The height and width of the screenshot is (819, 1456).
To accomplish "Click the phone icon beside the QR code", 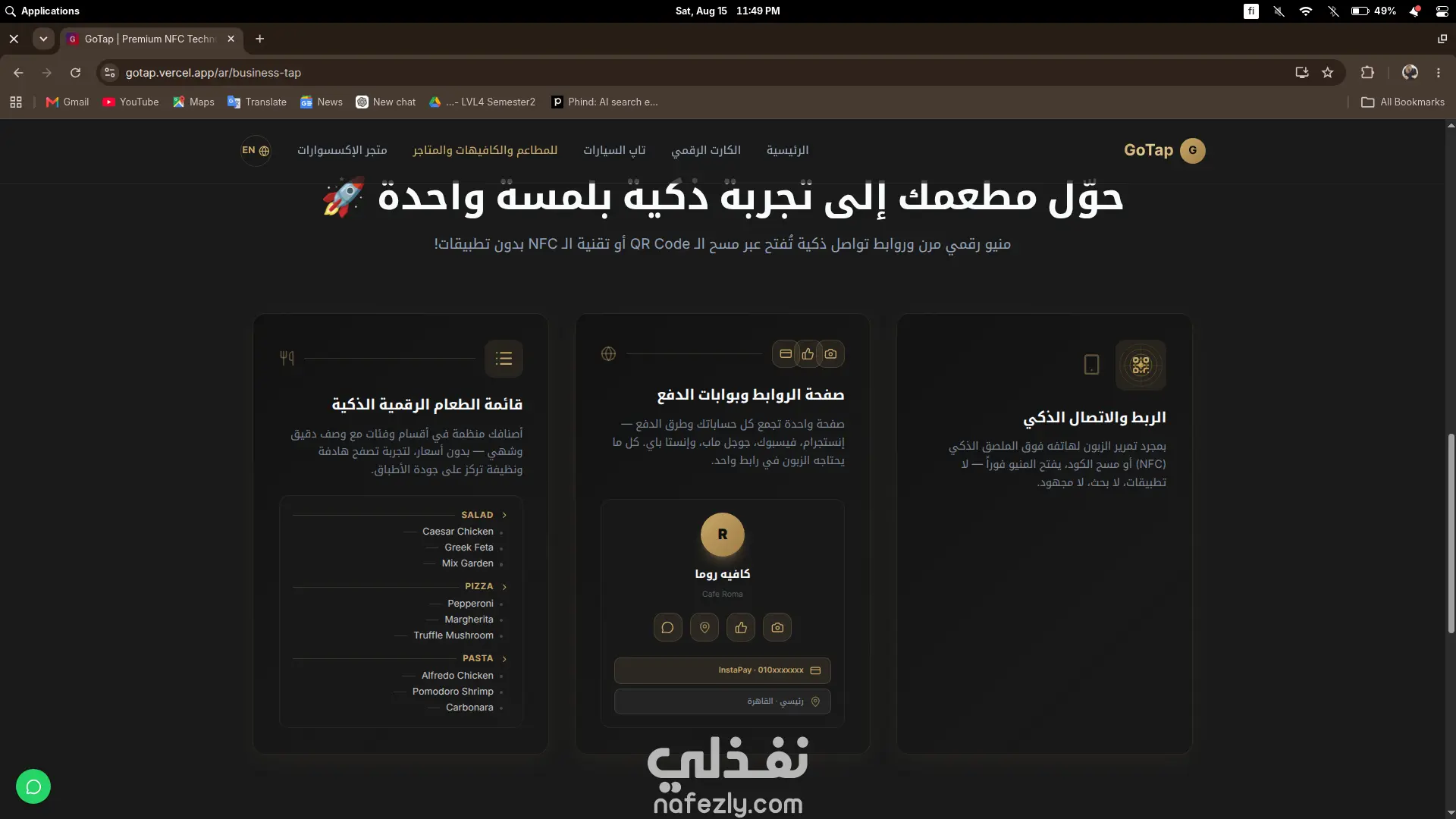I will [1091, 365].
